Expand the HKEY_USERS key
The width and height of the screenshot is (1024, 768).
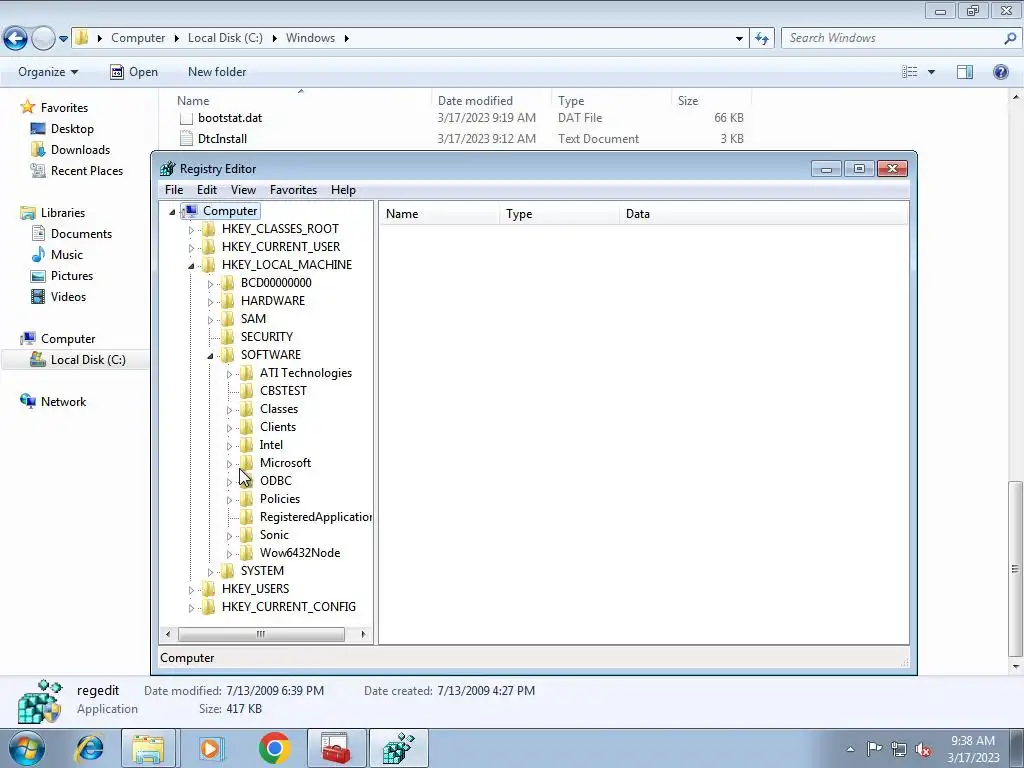[x=191, y=590]
